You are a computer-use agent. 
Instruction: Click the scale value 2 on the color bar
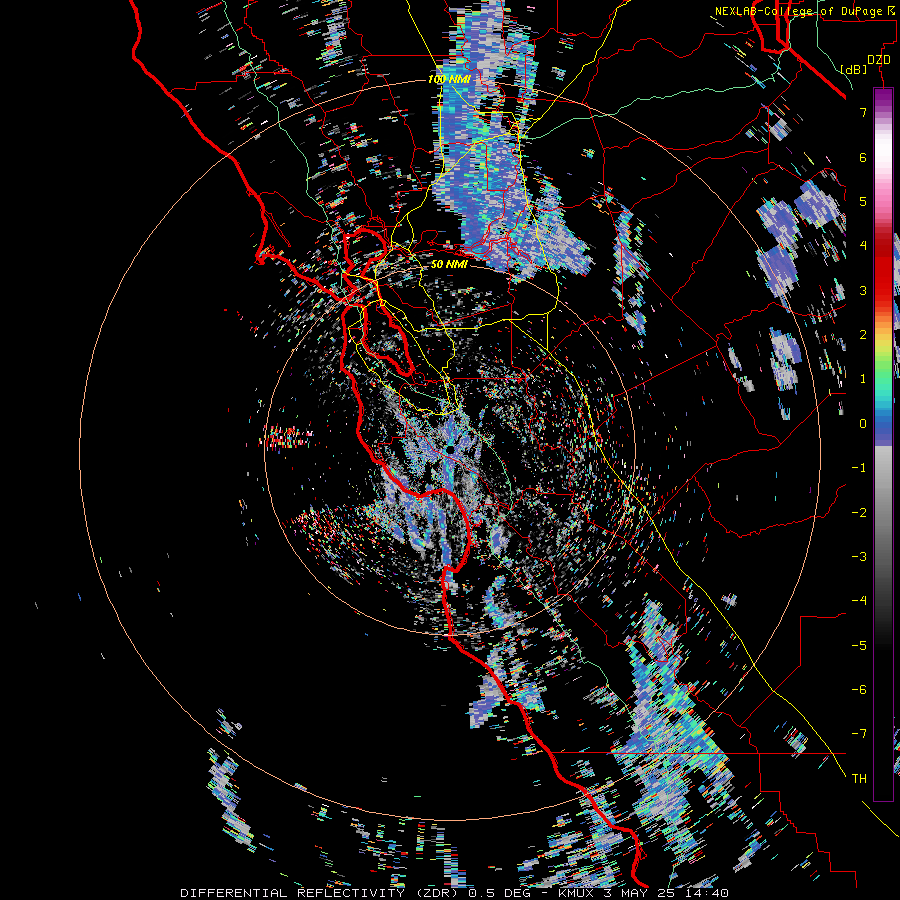click(863, 335)
